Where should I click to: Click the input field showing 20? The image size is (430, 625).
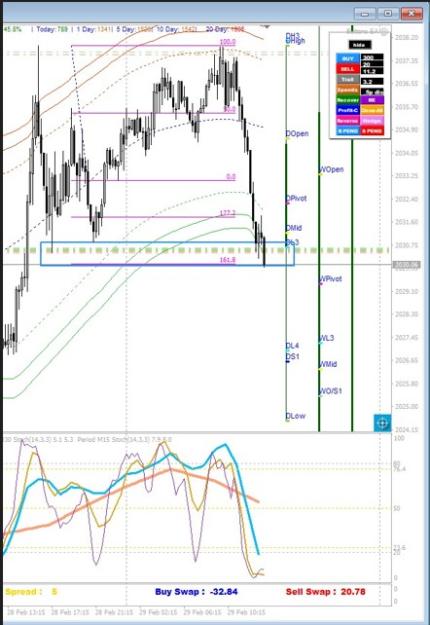coord(372,64)
